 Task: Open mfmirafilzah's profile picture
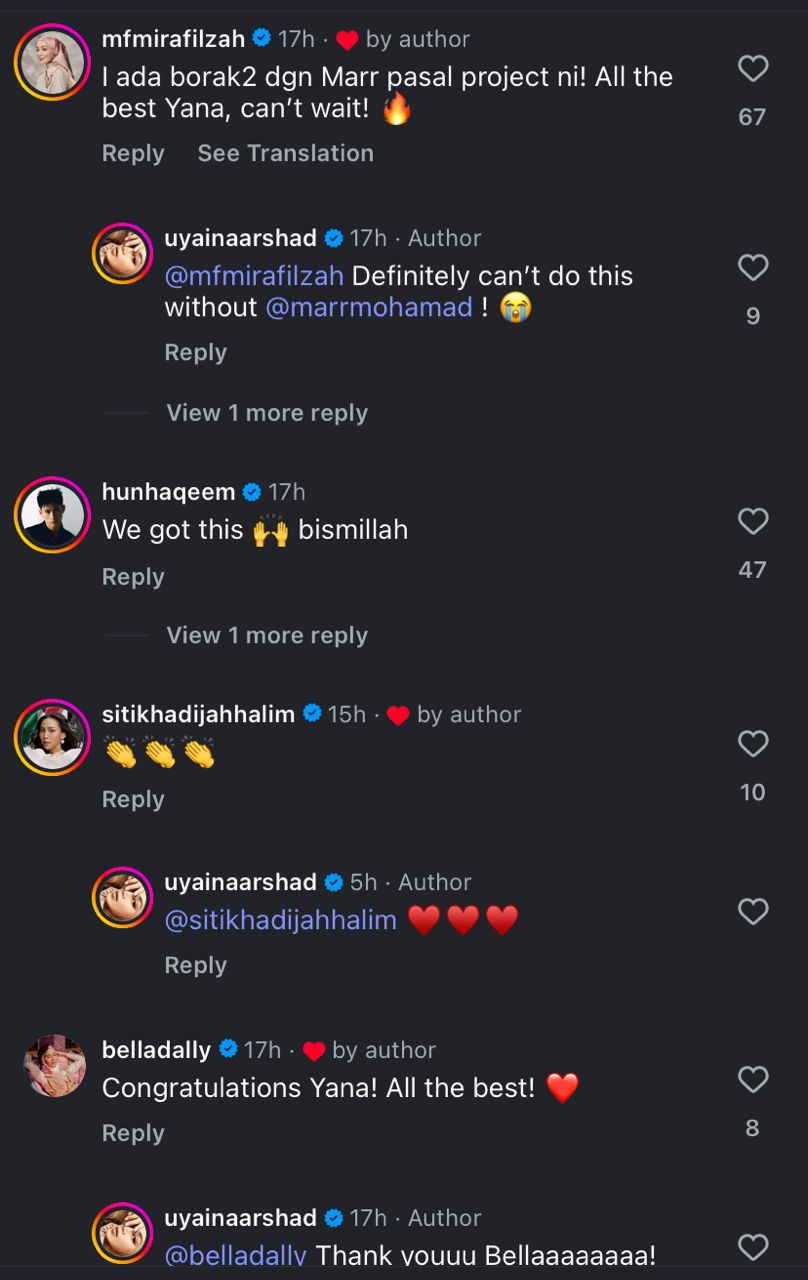click(x=53, y=62)
